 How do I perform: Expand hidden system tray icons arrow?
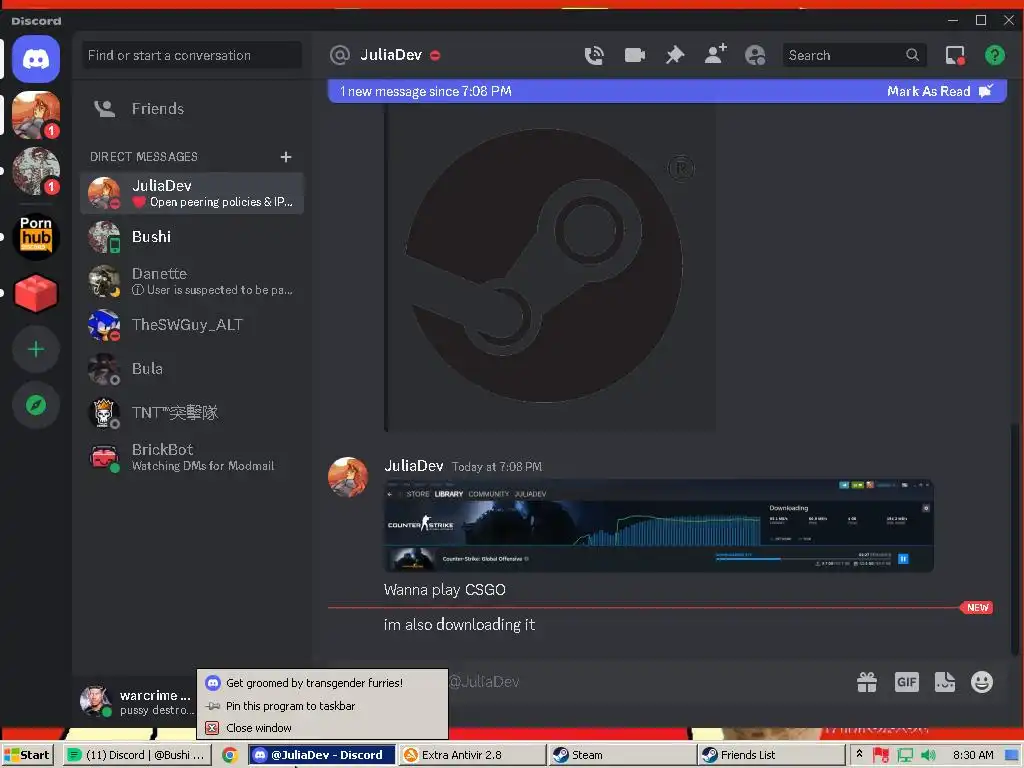(x=859, y=754)
